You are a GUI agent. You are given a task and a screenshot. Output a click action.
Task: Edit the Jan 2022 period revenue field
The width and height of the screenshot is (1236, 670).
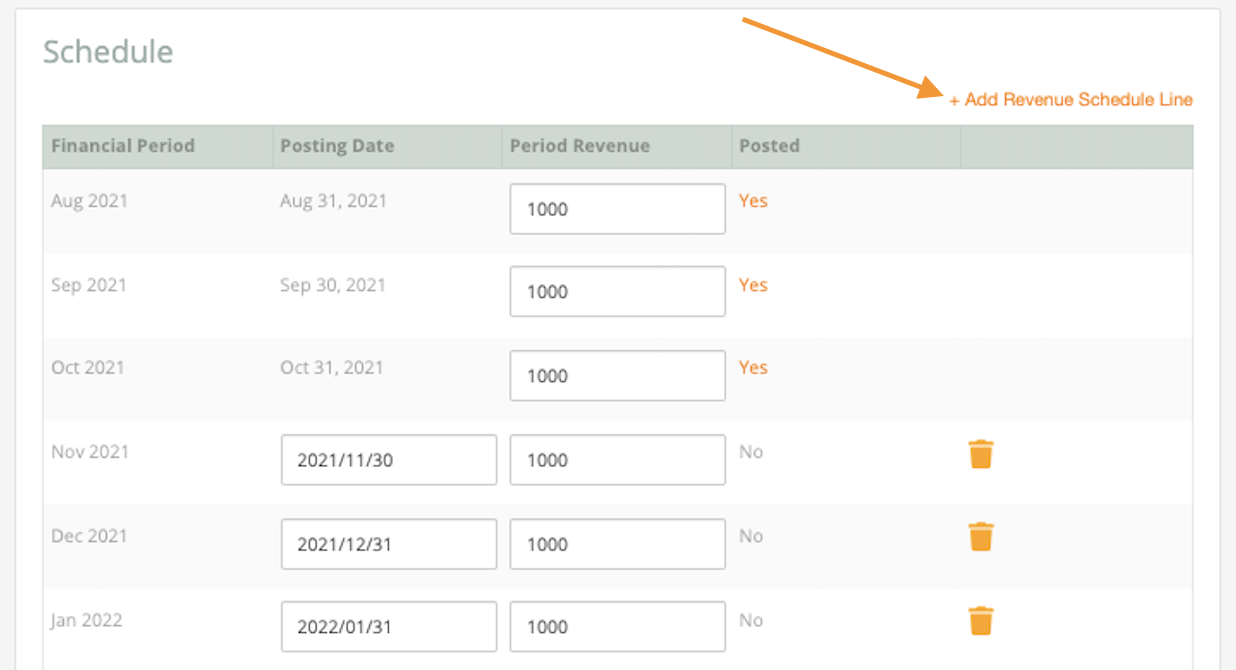pyautogui.click(x=618, y=627)
